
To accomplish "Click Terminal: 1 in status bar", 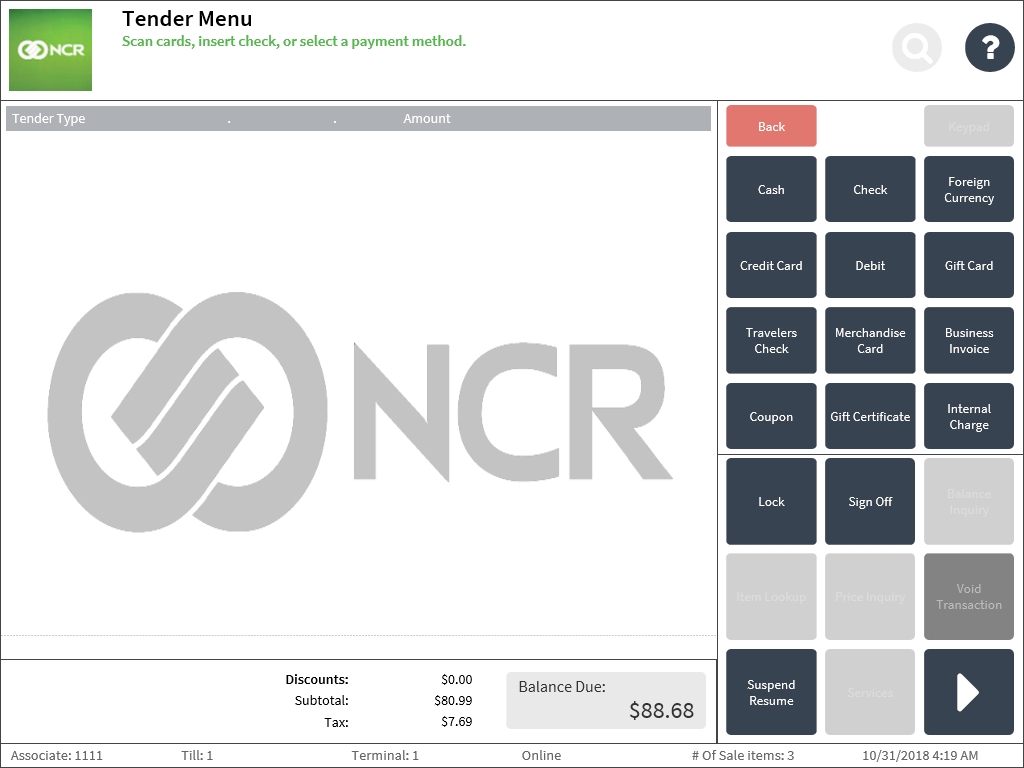I will click(x=385, y=756).
